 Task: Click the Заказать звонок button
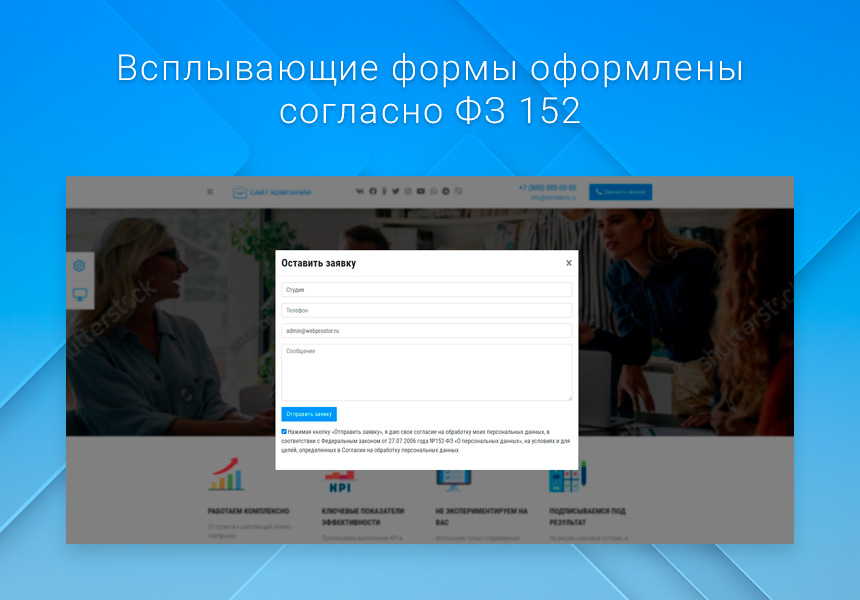tap(622, 191)
